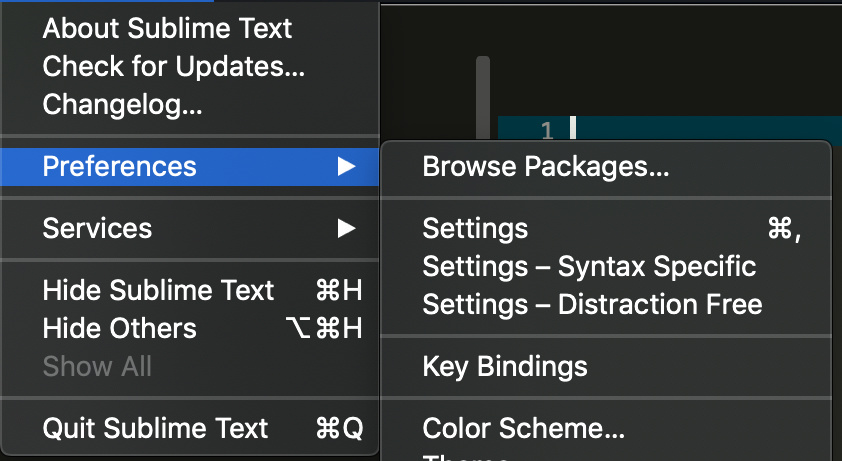Choose Color Scheme option

(524, 429)
